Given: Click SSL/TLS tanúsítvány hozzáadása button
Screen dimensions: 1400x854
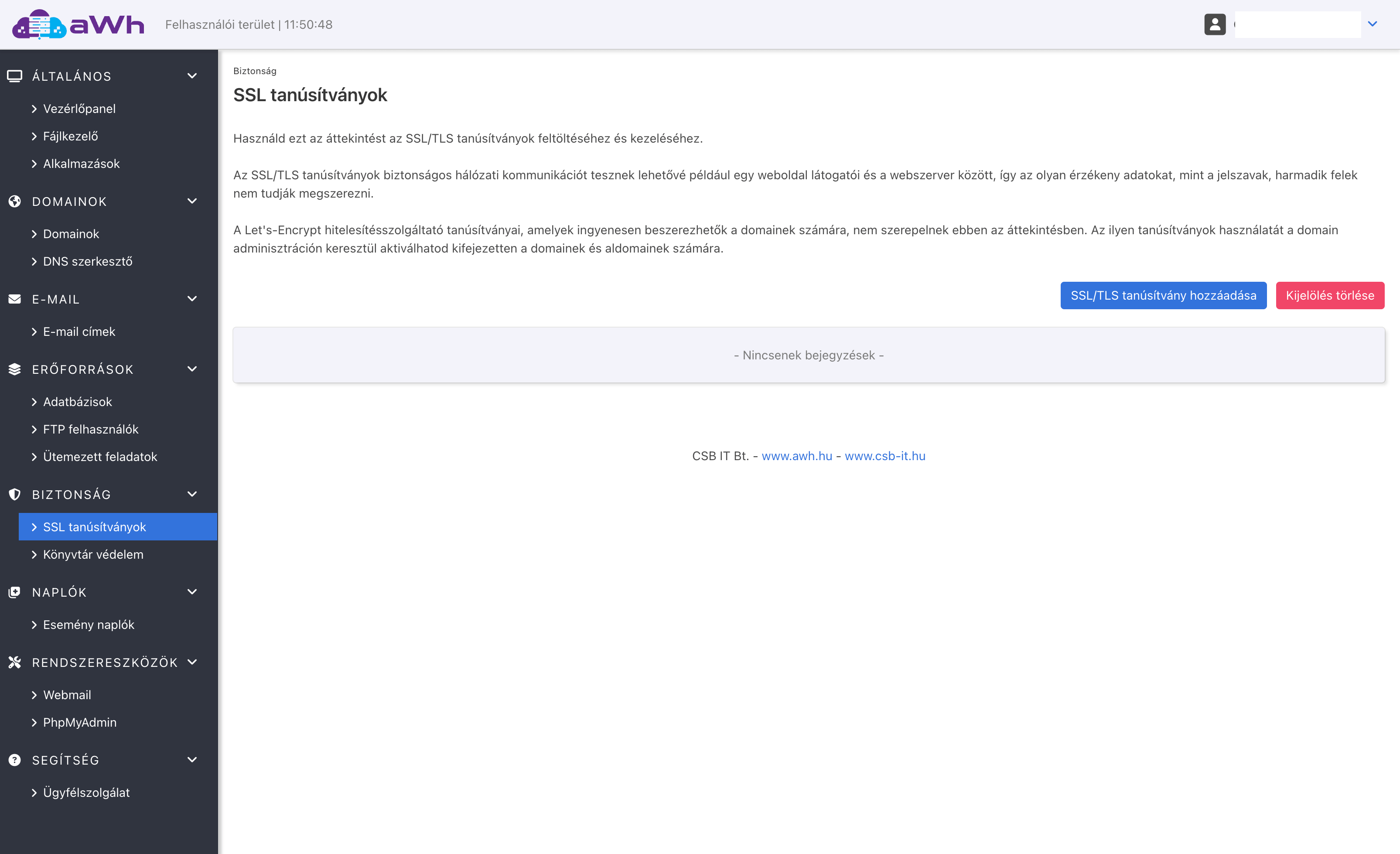Looking at the screenshot, I should pyautogui.click(x=1163, y=295).
